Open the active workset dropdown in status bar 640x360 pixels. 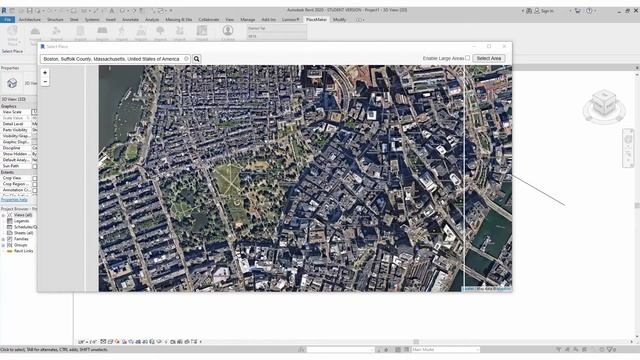click(340, 350)
